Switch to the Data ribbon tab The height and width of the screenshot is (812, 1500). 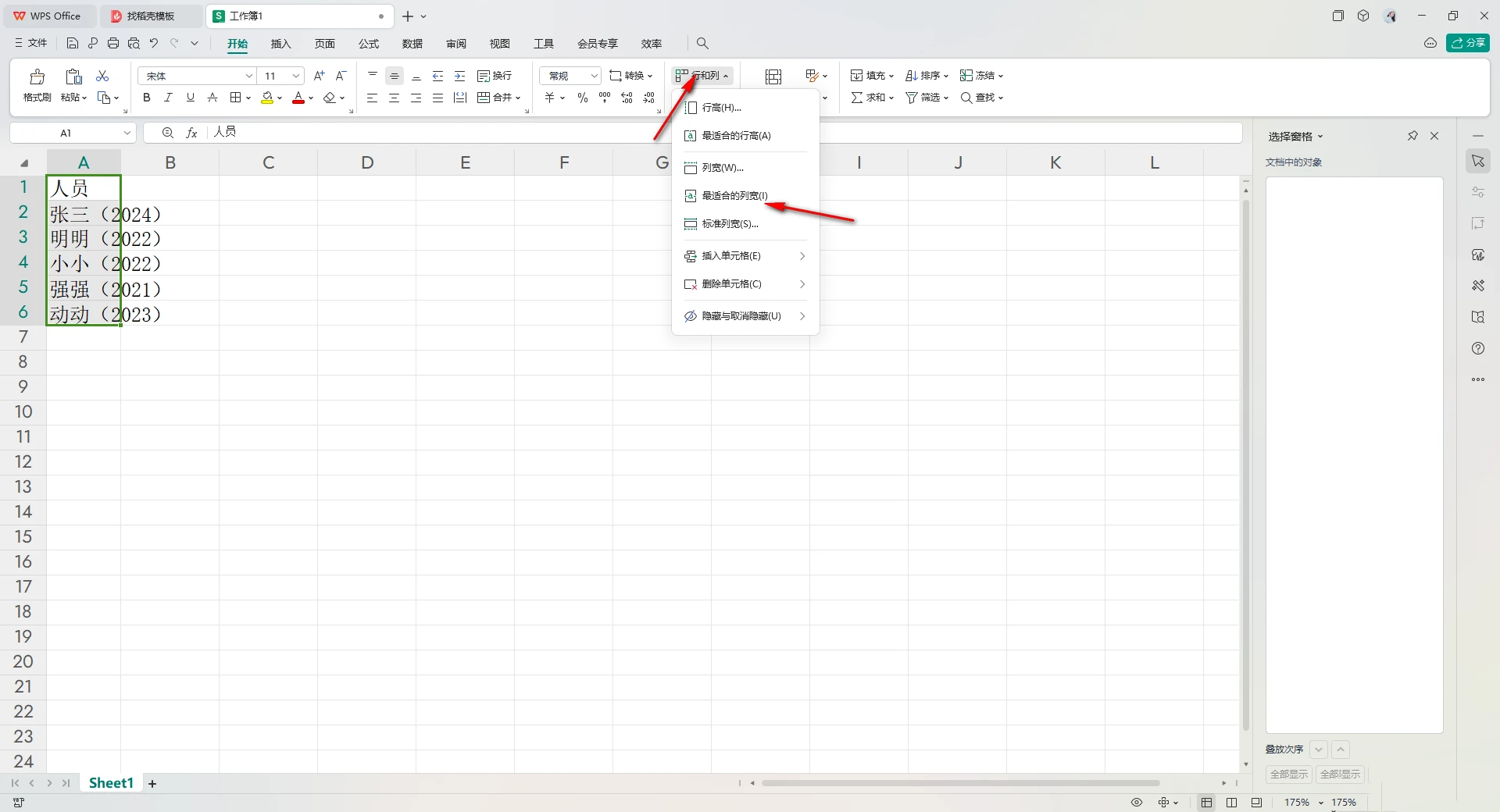point(412,44)
